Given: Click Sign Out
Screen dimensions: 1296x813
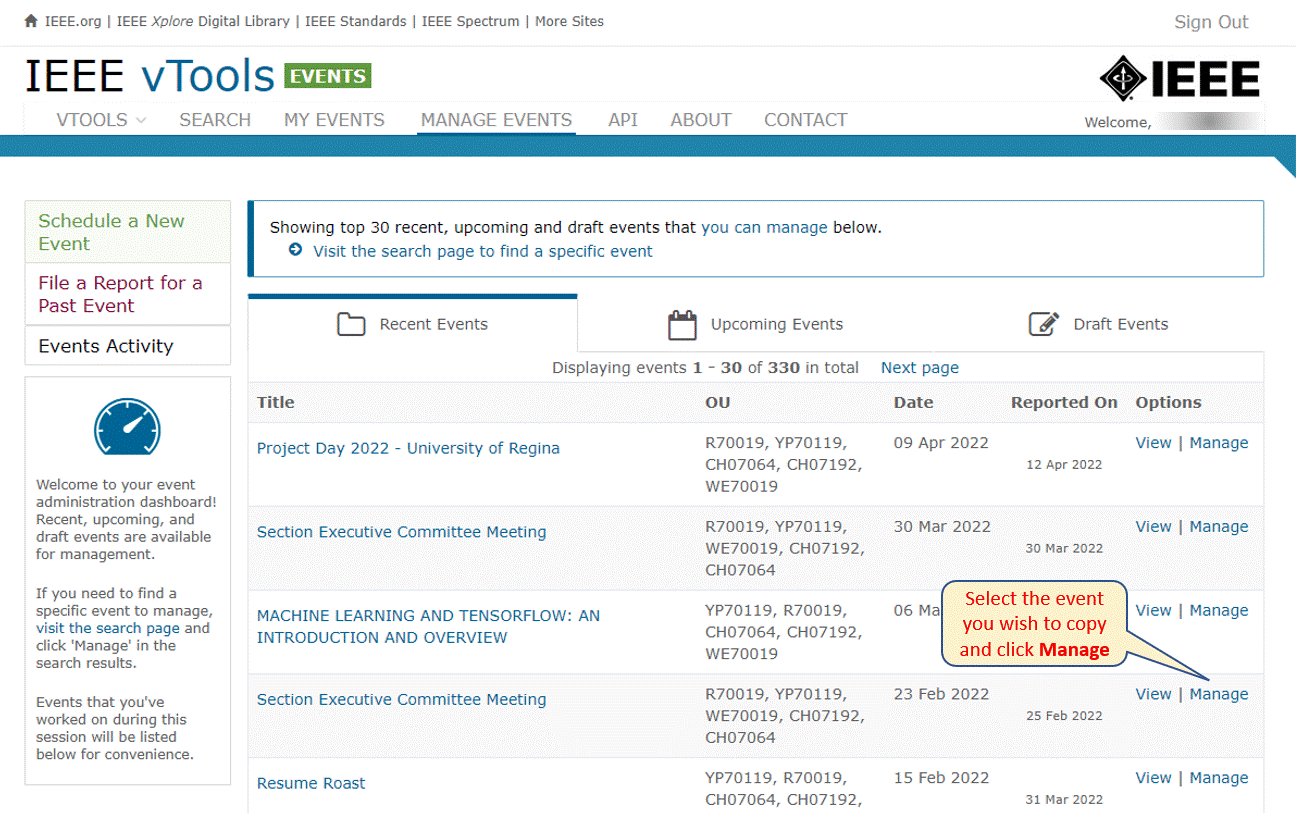Looking at the screenshot, I should click(x=1211, y=22).
